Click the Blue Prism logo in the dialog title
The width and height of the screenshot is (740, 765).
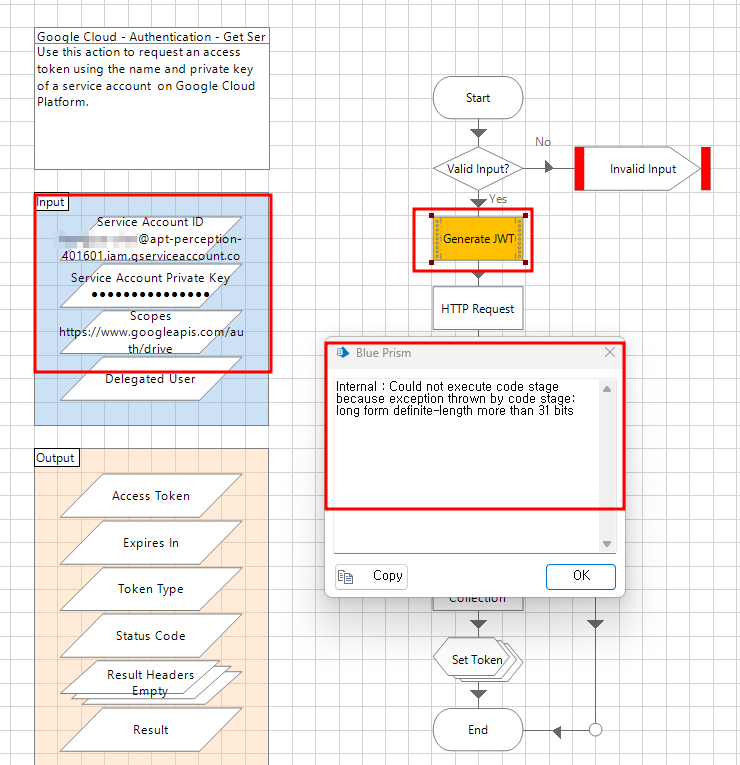(x=343, y=352)
